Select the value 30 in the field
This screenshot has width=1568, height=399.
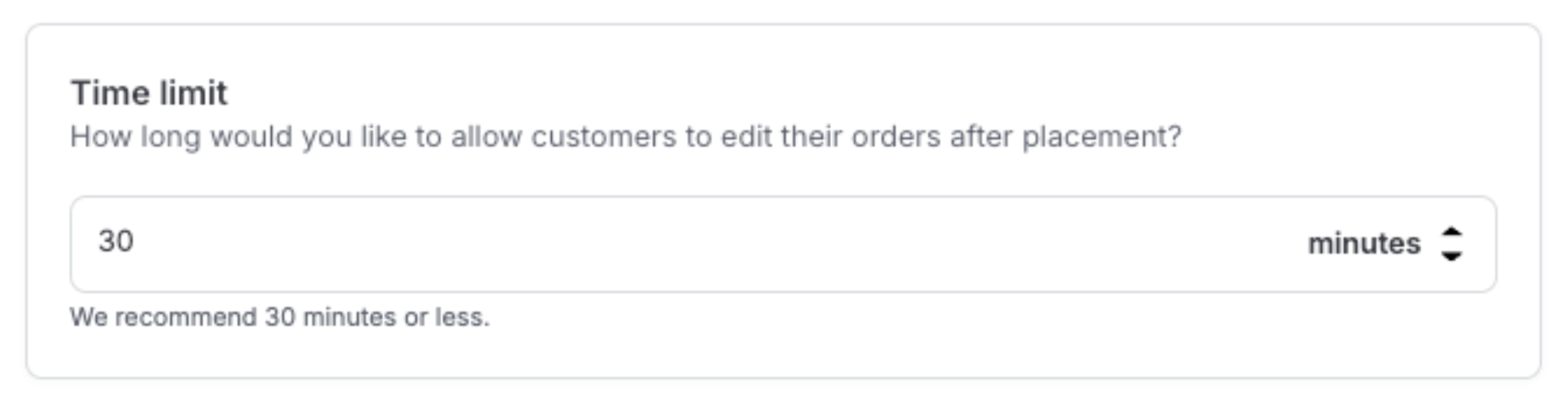point(116,241)
